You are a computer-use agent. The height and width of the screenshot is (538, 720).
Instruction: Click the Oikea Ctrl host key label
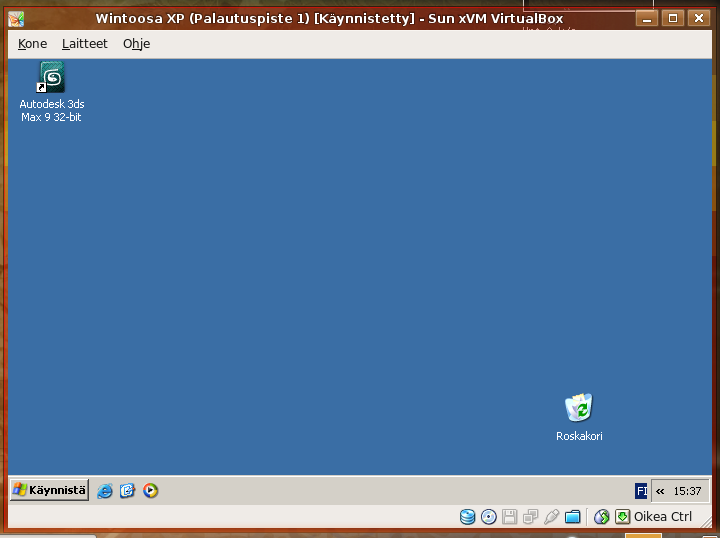tap(663, 517)
